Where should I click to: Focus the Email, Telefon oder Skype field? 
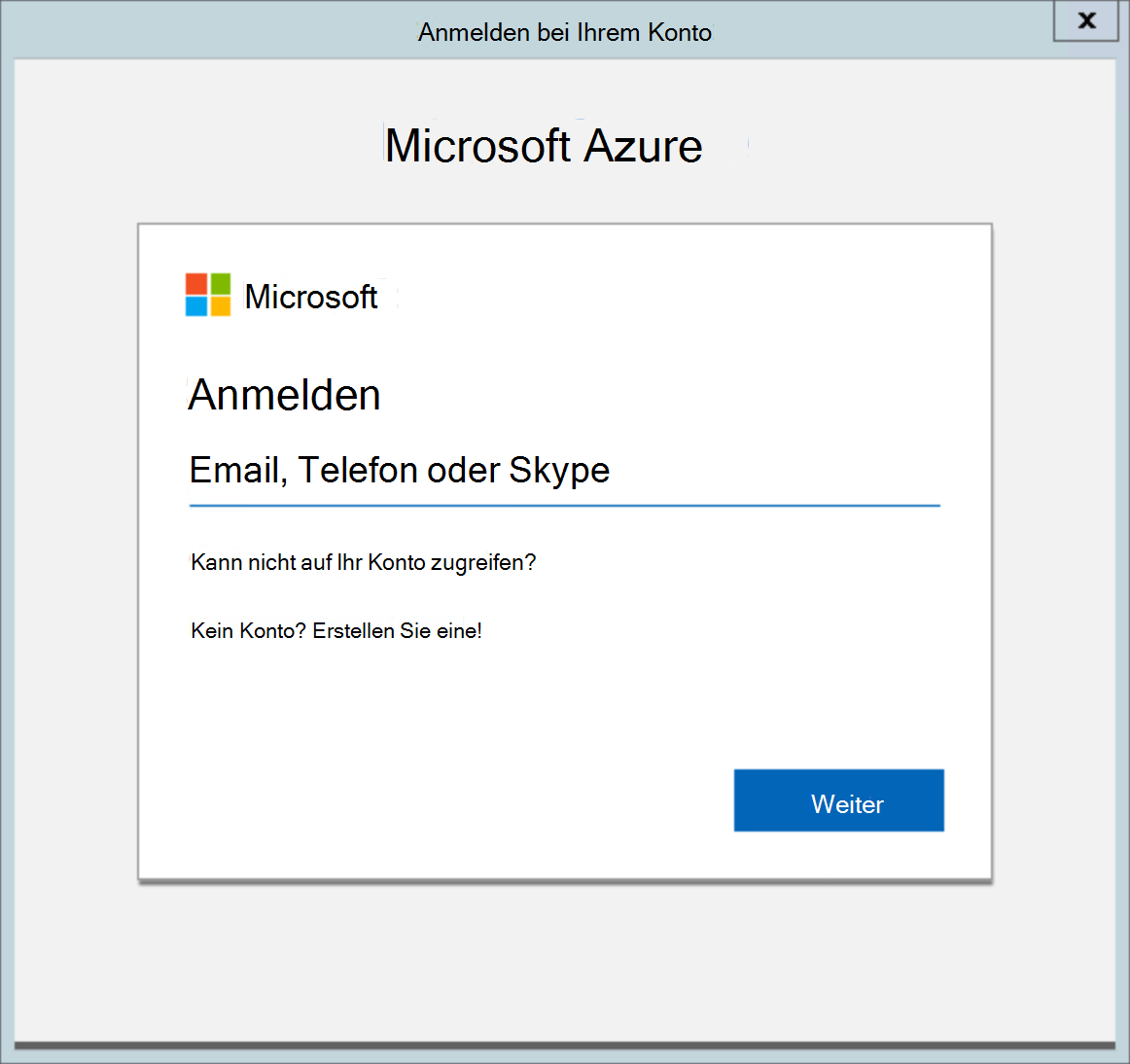(x=564, y=471)
